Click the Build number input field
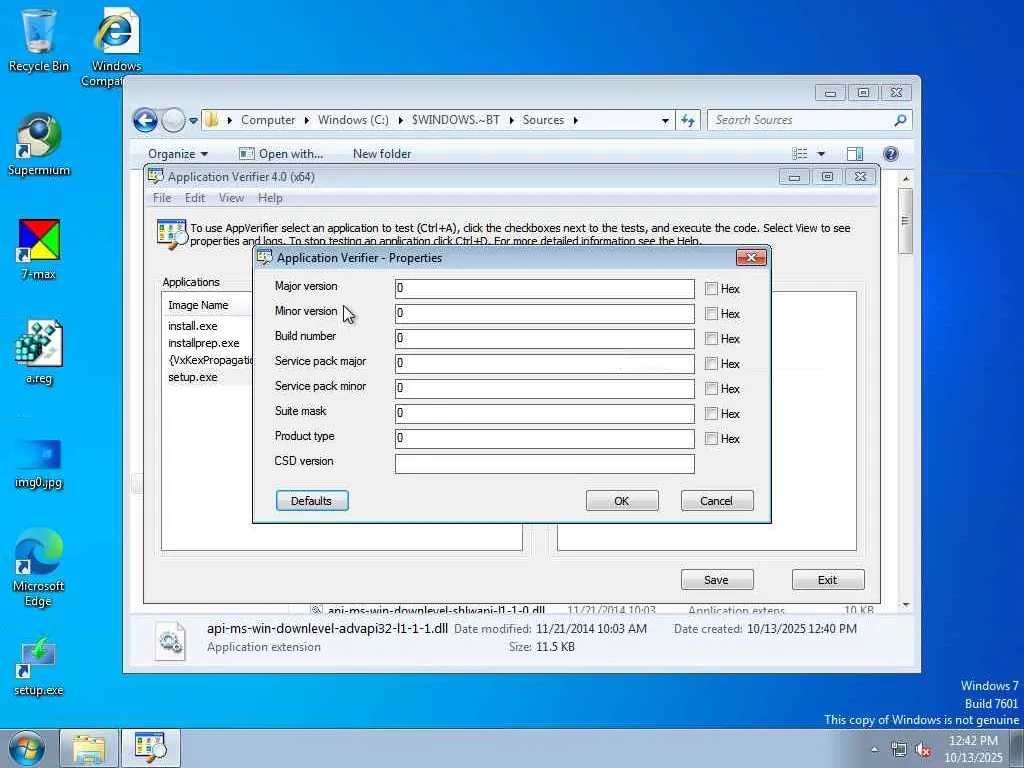Screen dimensions: 1024x768 click(545, 338)
